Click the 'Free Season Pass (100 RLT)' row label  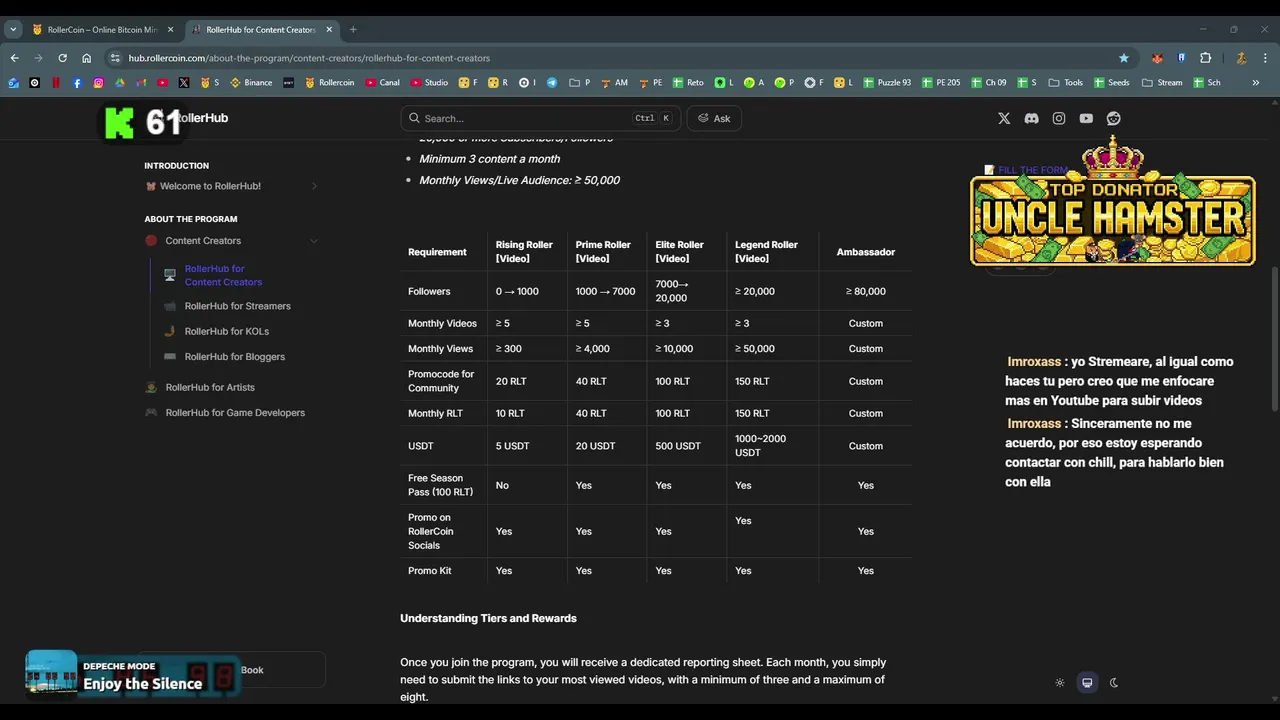click(440, 485)
